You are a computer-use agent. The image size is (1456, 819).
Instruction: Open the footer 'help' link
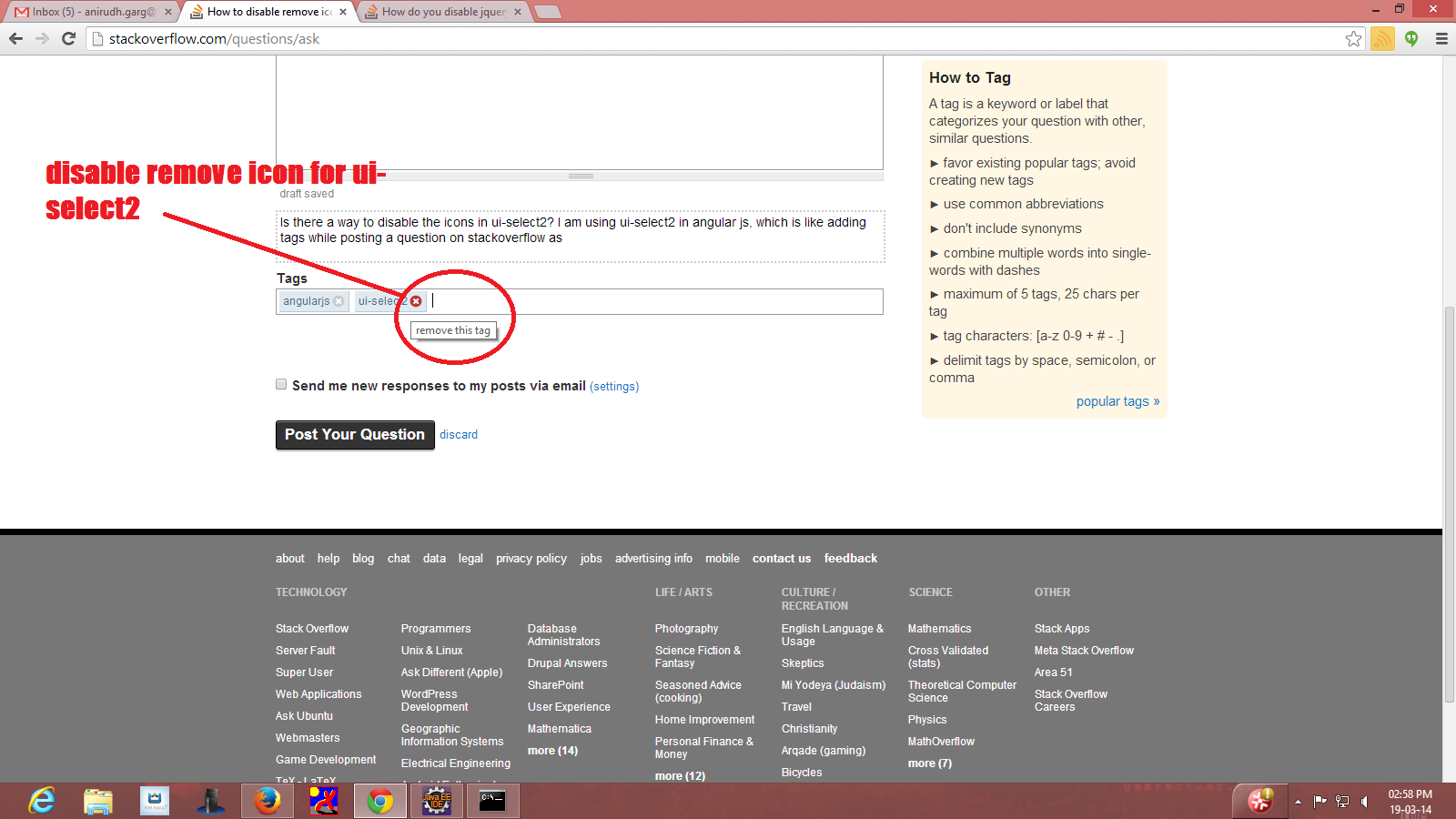(x=329, y=559)
